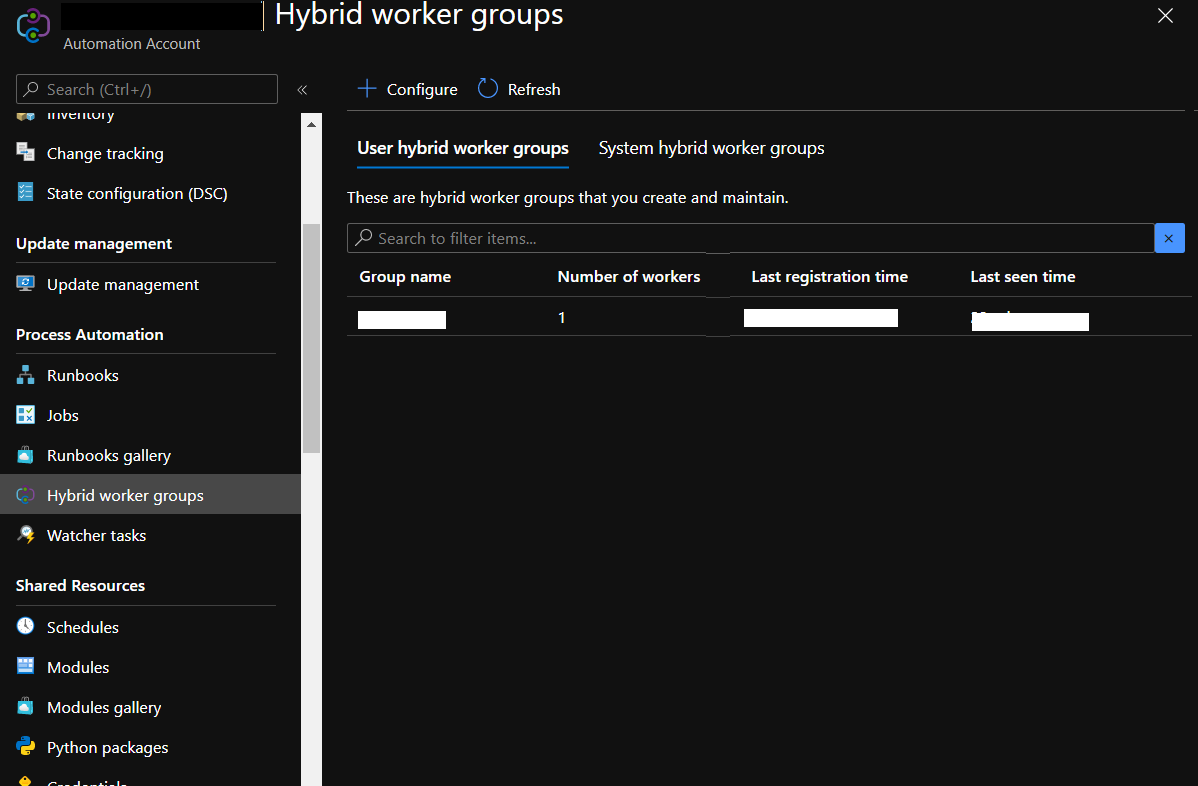Click the magnifier icon in filter box
Viewport: 1198px width, 786px height.
[364, 238]
